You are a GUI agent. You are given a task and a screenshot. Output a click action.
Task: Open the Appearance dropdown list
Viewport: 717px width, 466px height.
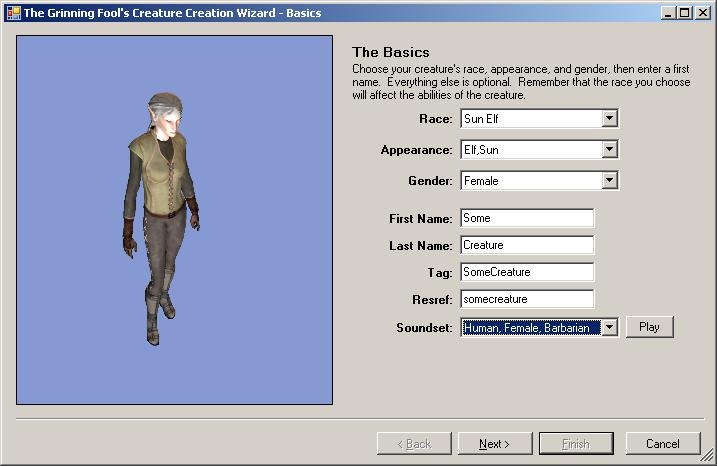609,150
